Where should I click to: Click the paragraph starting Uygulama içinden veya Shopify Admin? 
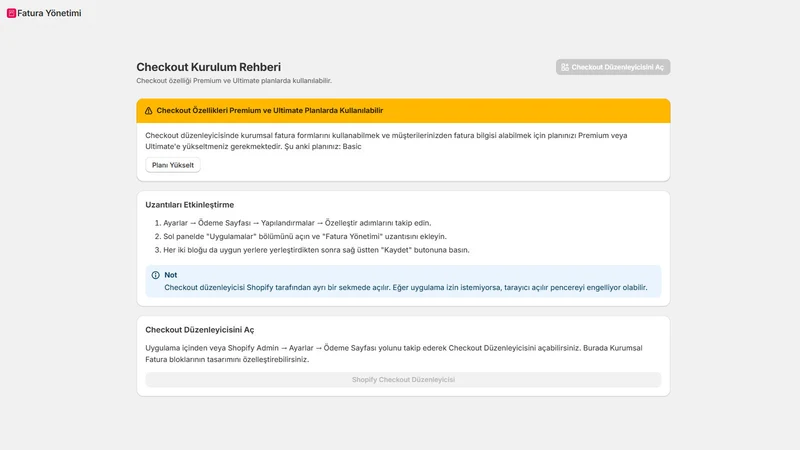(394, 354)
